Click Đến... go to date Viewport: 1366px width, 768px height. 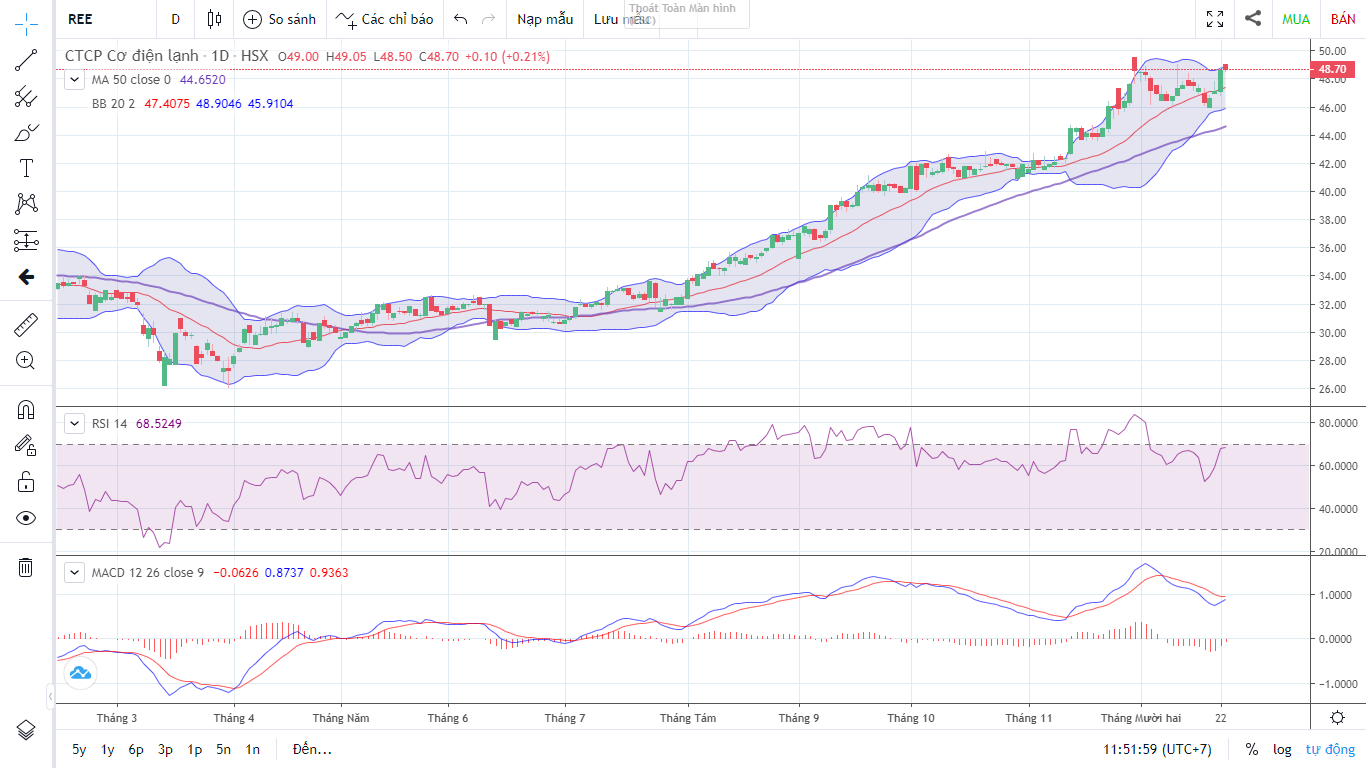pyautogui.click(x=312, y=749)
